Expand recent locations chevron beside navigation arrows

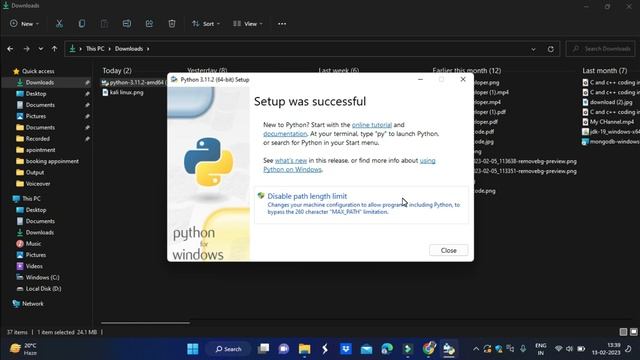[x=40, y=49]
